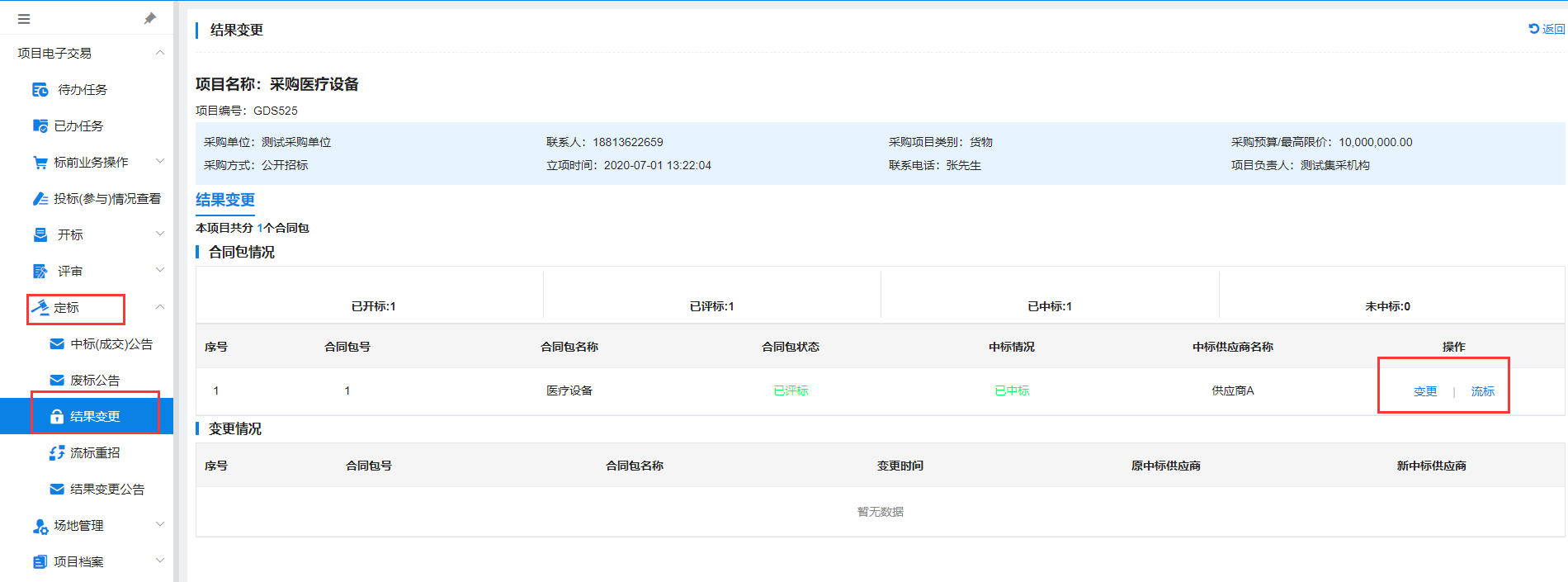Expand the 评审 submenu chevron
Screen dimensions: 1568x582
tap(160, 271)
